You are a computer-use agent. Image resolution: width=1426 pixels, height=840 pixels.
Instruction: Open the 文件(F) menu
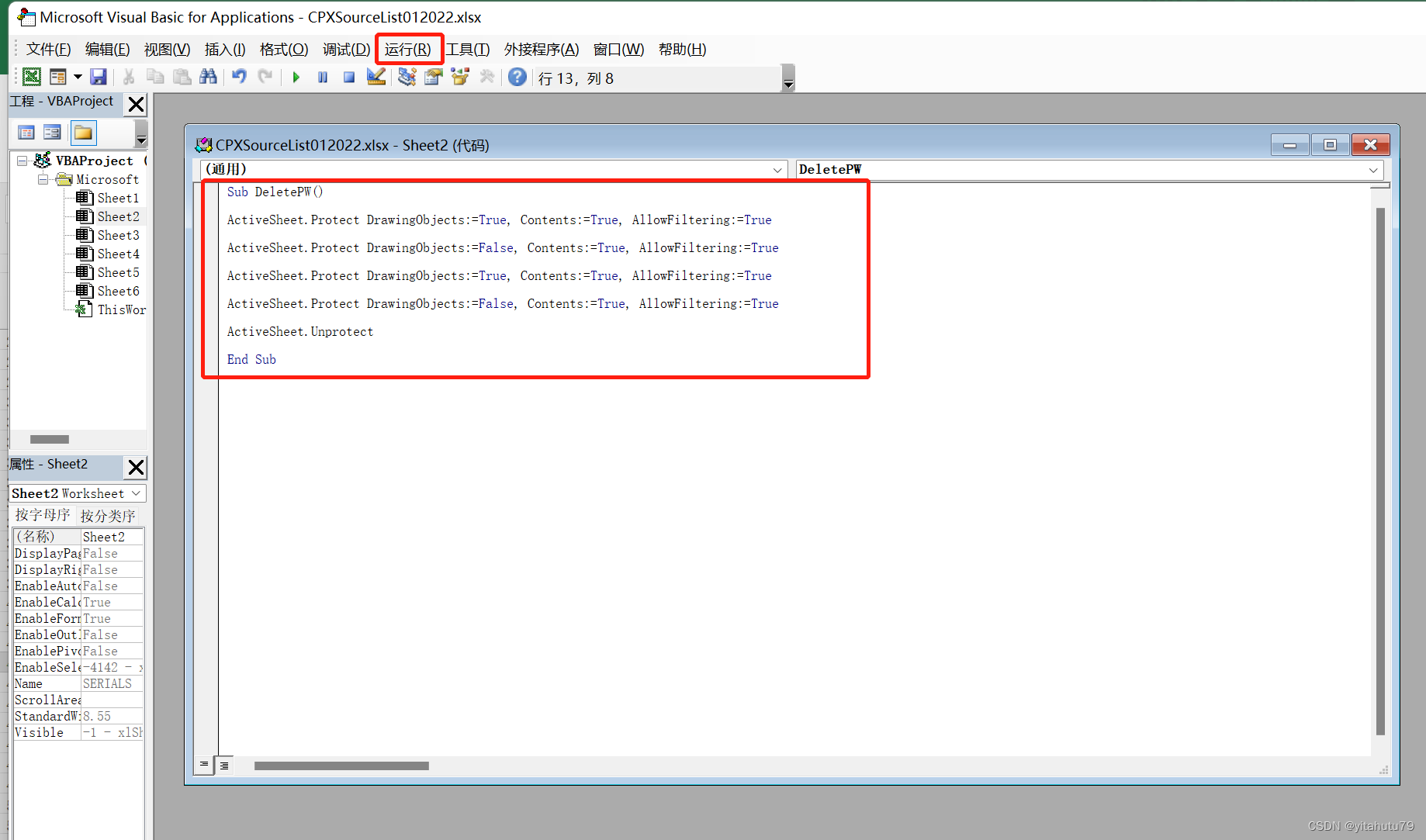[48, 50]
